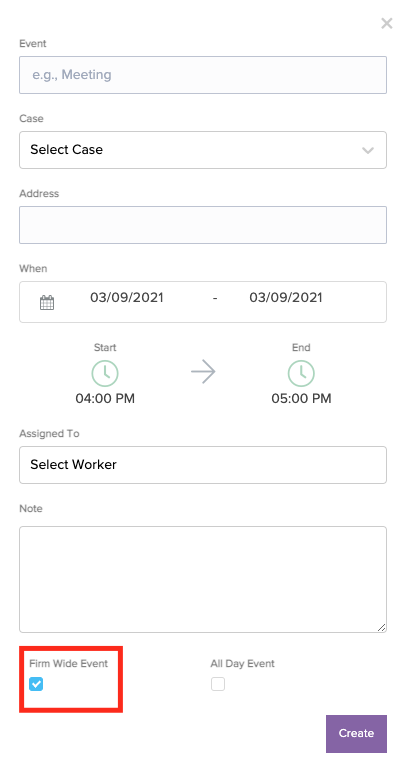Click the Start clock icon
401x768 pixels.
(105, 374)
